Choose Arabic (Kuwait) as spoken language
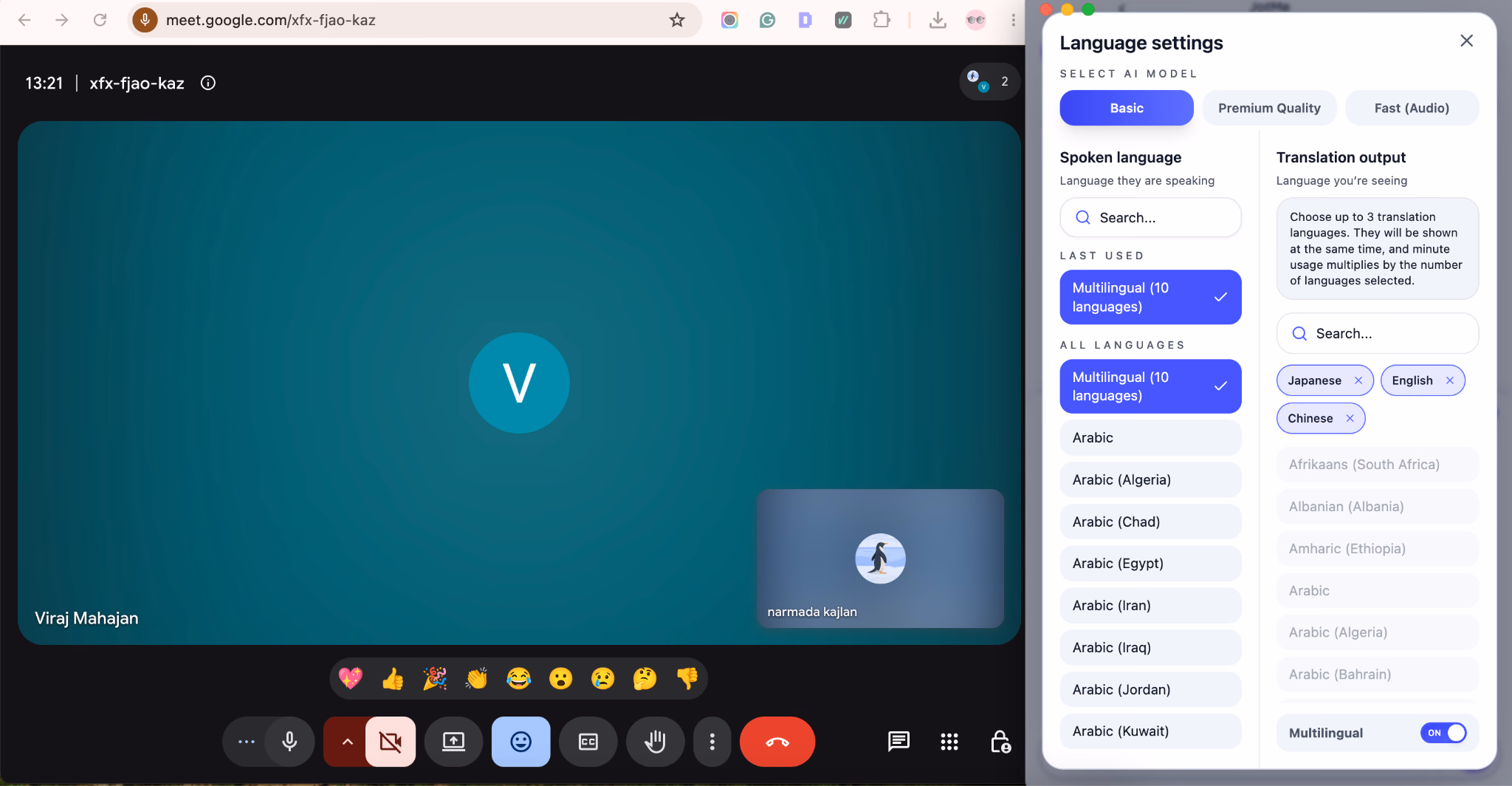Image resolution: width=1512 pixels, height=786 pixels. tap(1150, 731)
